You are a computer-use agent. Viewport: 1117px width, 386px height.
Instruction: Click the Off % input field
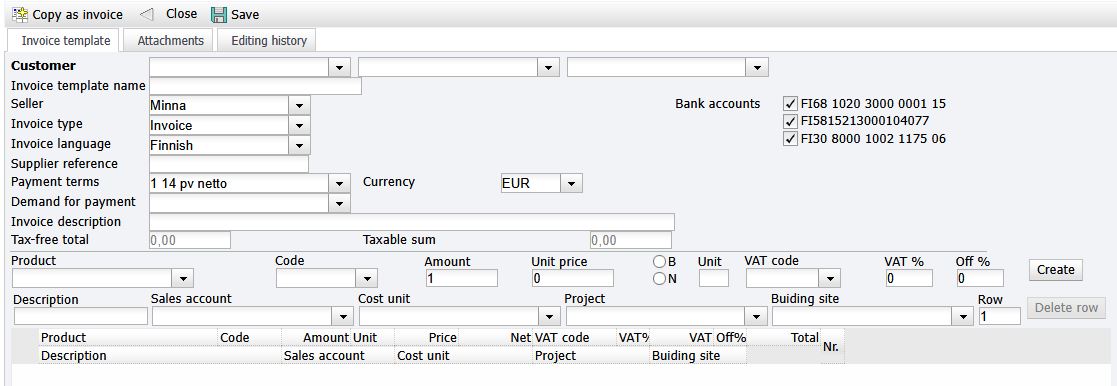tap(980, 278)
